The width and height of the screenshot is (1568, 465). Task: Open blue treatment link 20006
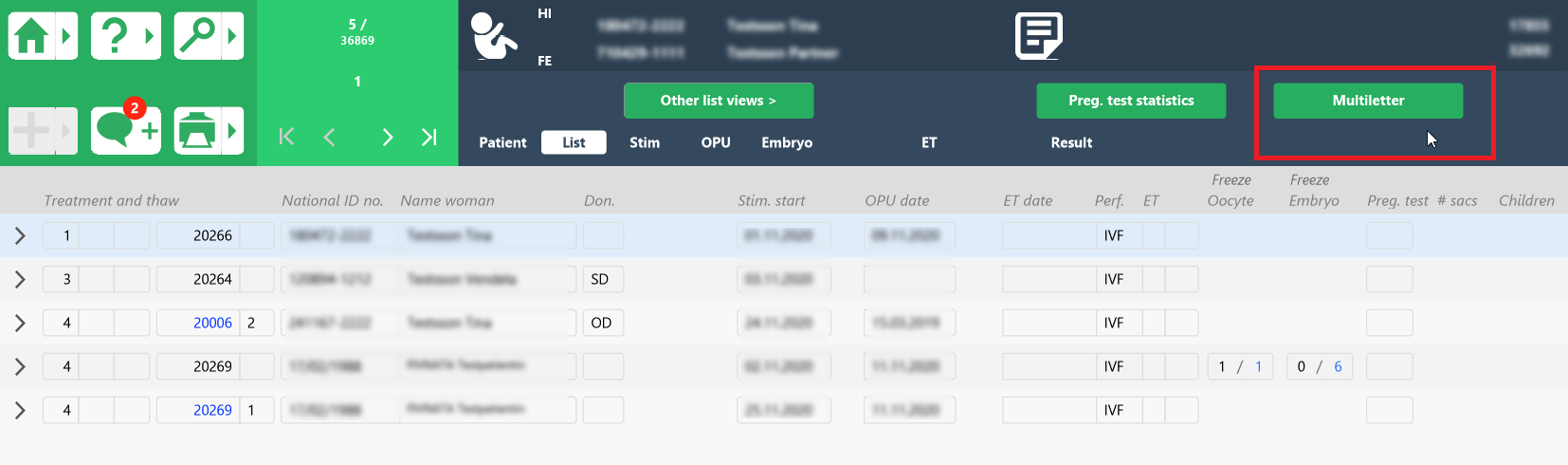point(212,323)
